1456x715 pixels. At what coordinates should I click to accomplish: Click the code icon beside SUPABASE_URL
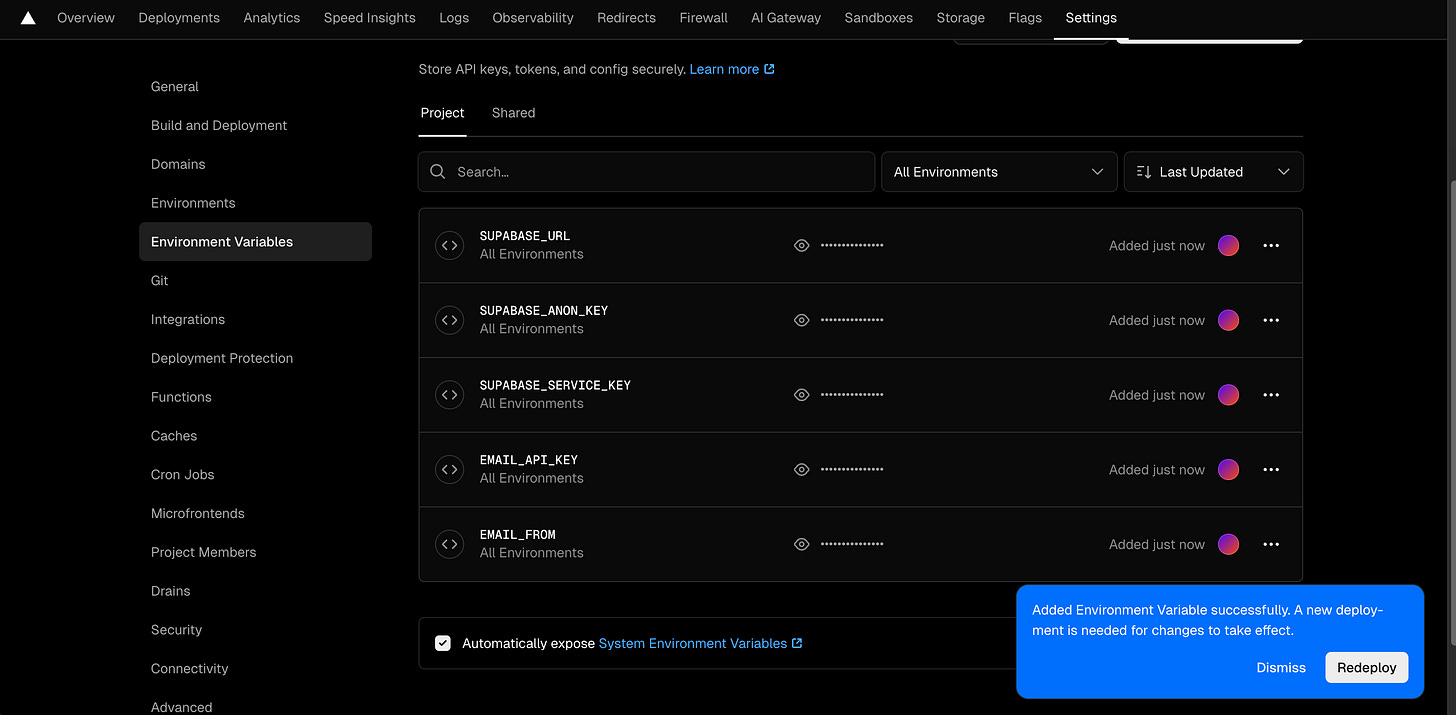pos(449,245)
